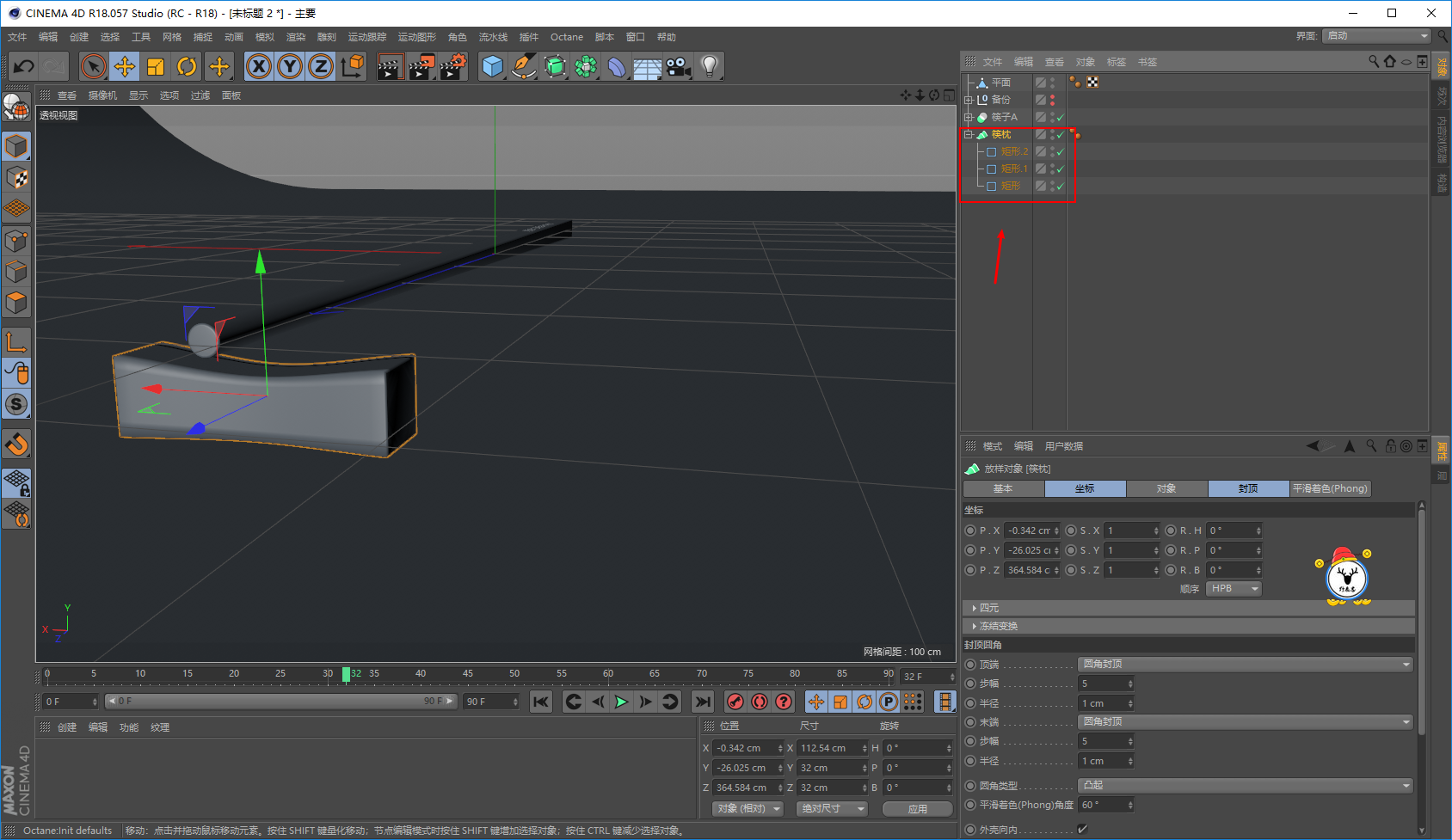Switch to the 对象 attribute tab
Viewport: 1452px width, 840px height.
point(1166,488)
